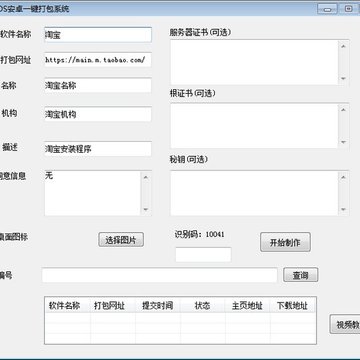The width and height of the screenshot is (360, 360).
Task: Click the 查询 button
Action: pyautogui.click(x=301, y=275)
